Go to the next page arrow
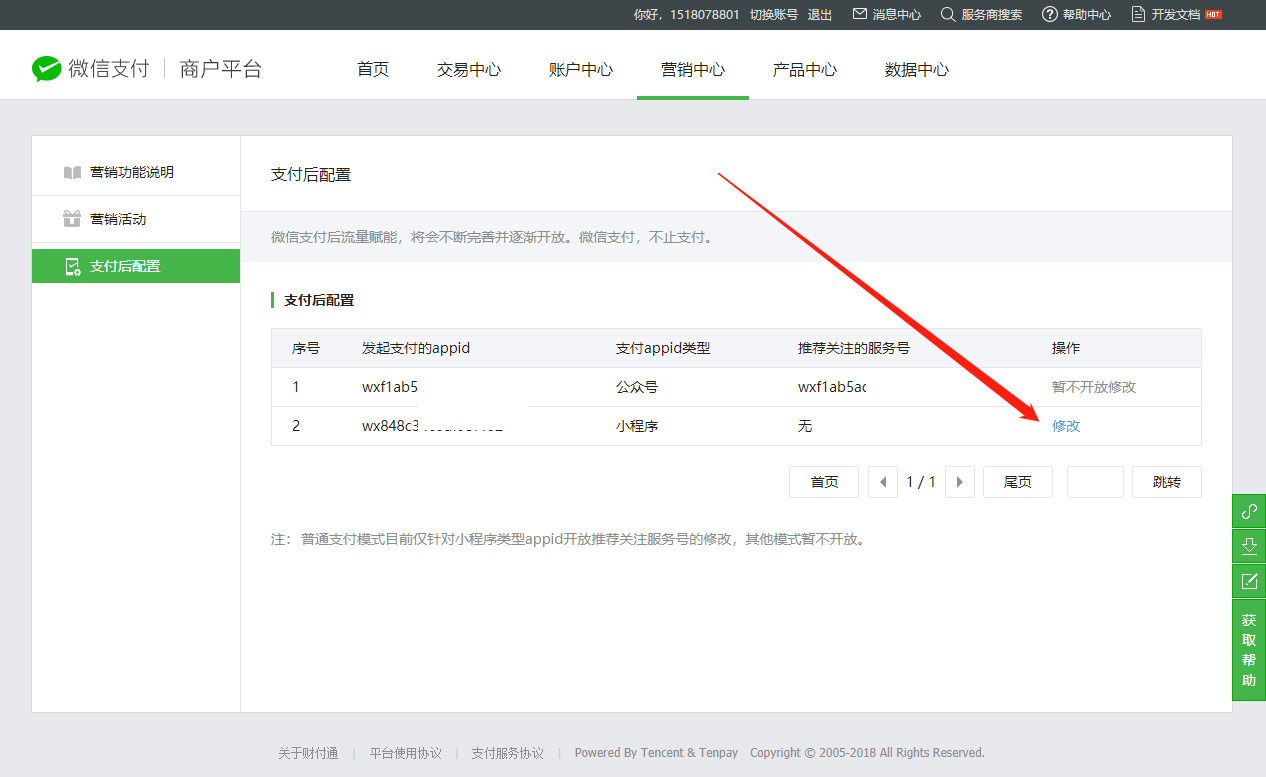Image resolution: width=1266 pixels, height=777 pixels. tap(960, 482)
